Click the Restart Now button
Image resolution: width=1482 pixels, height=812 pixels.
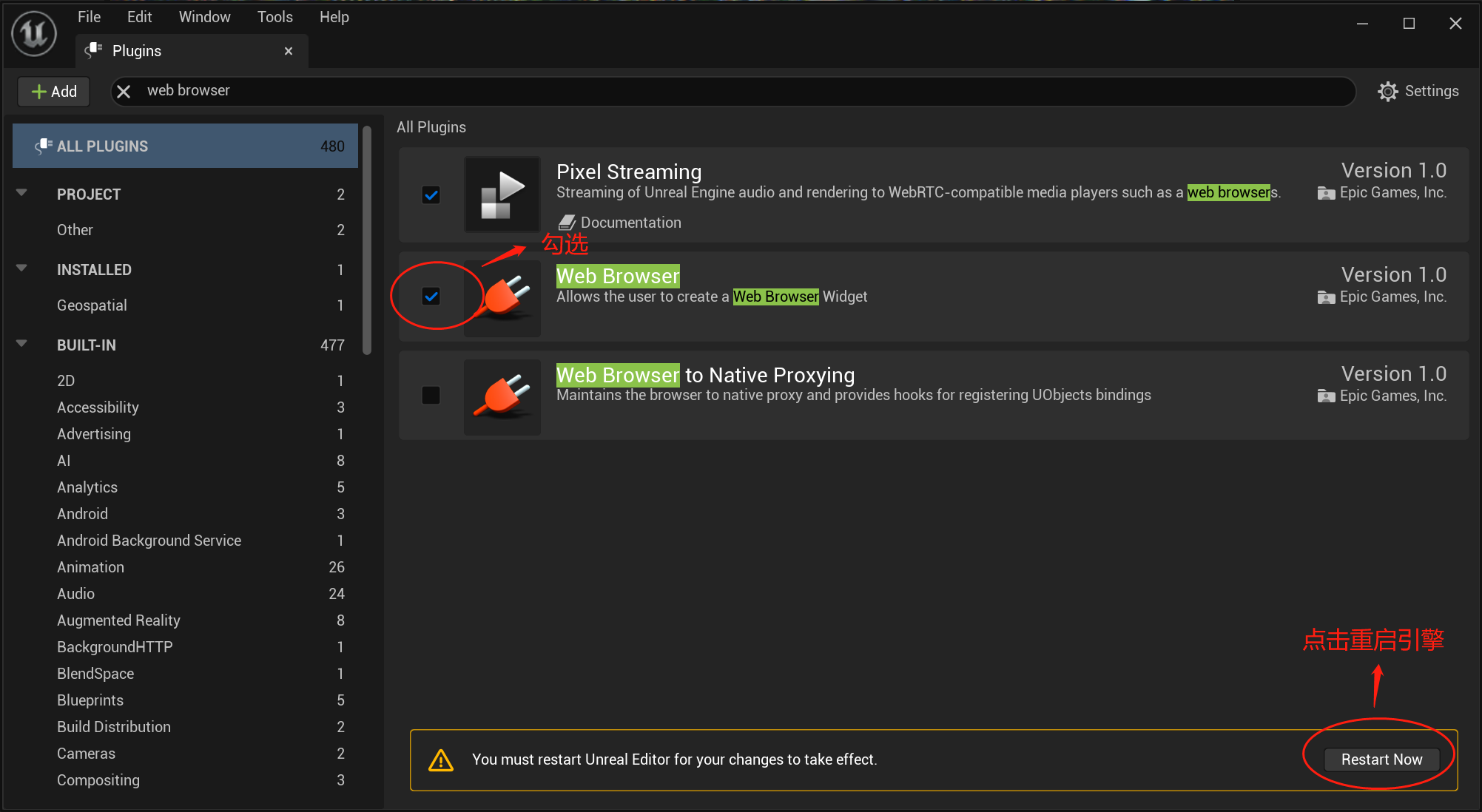tap(1381, 759)
